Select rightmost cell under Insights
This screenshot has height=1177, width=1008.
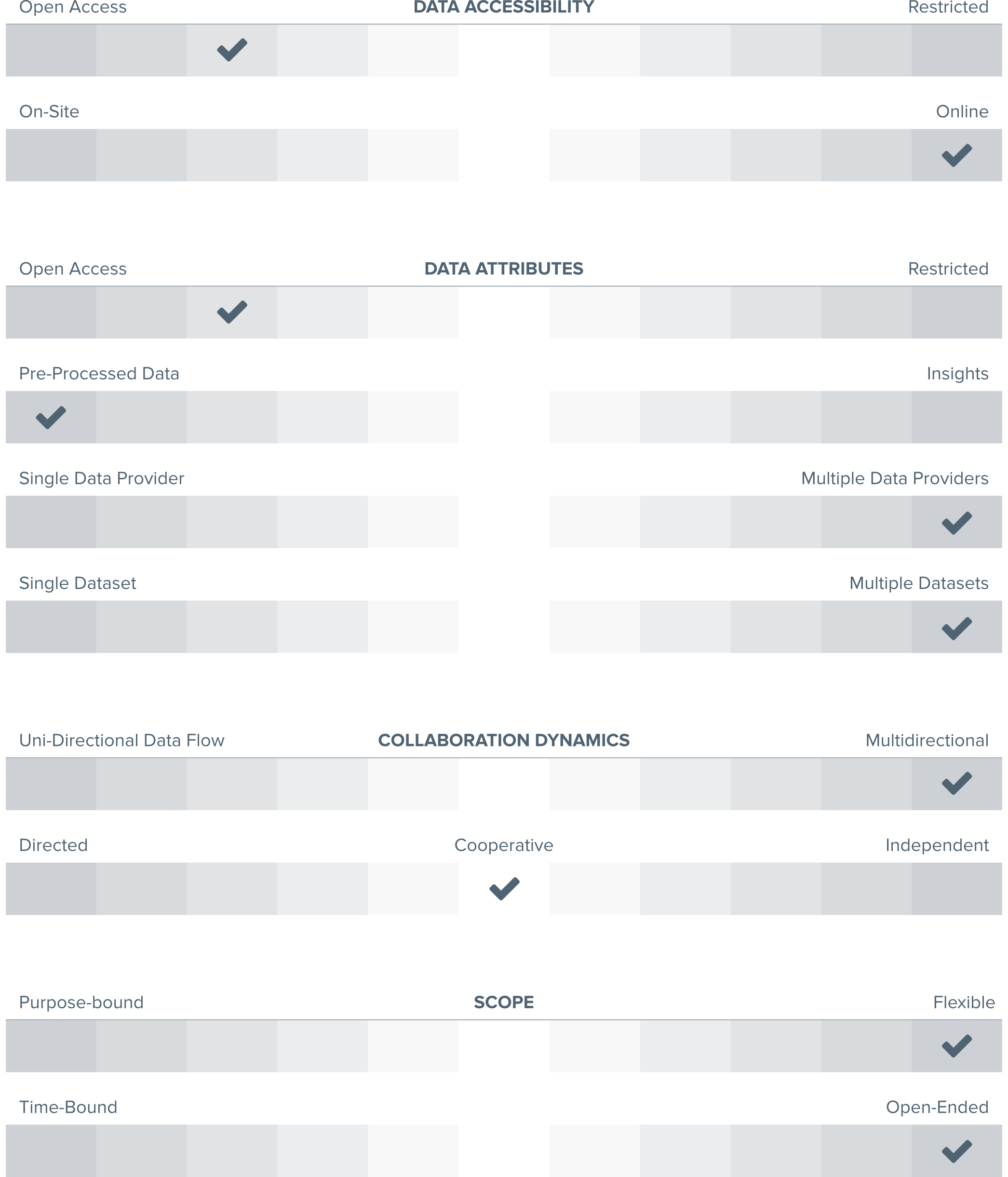pyautogui.click(x=956, y=417)
